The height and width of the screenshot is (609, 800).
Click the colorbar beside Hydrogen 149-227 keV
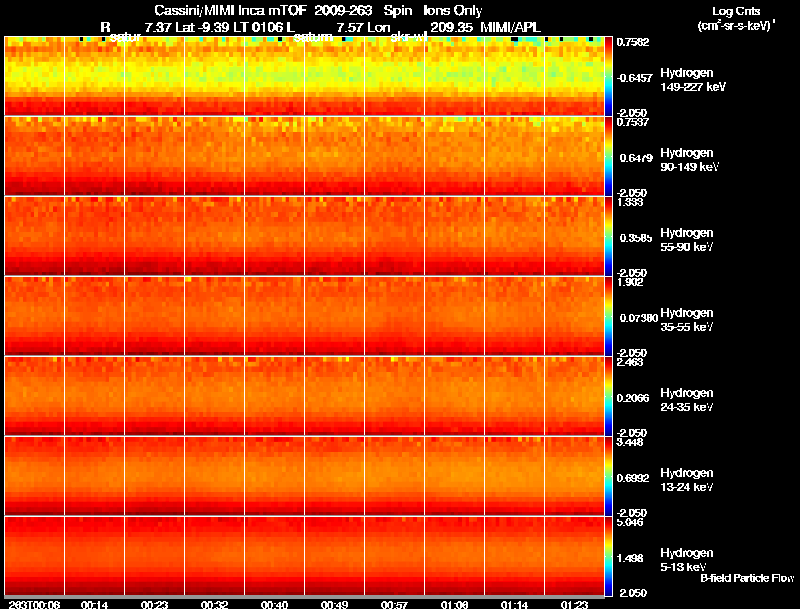608,76
